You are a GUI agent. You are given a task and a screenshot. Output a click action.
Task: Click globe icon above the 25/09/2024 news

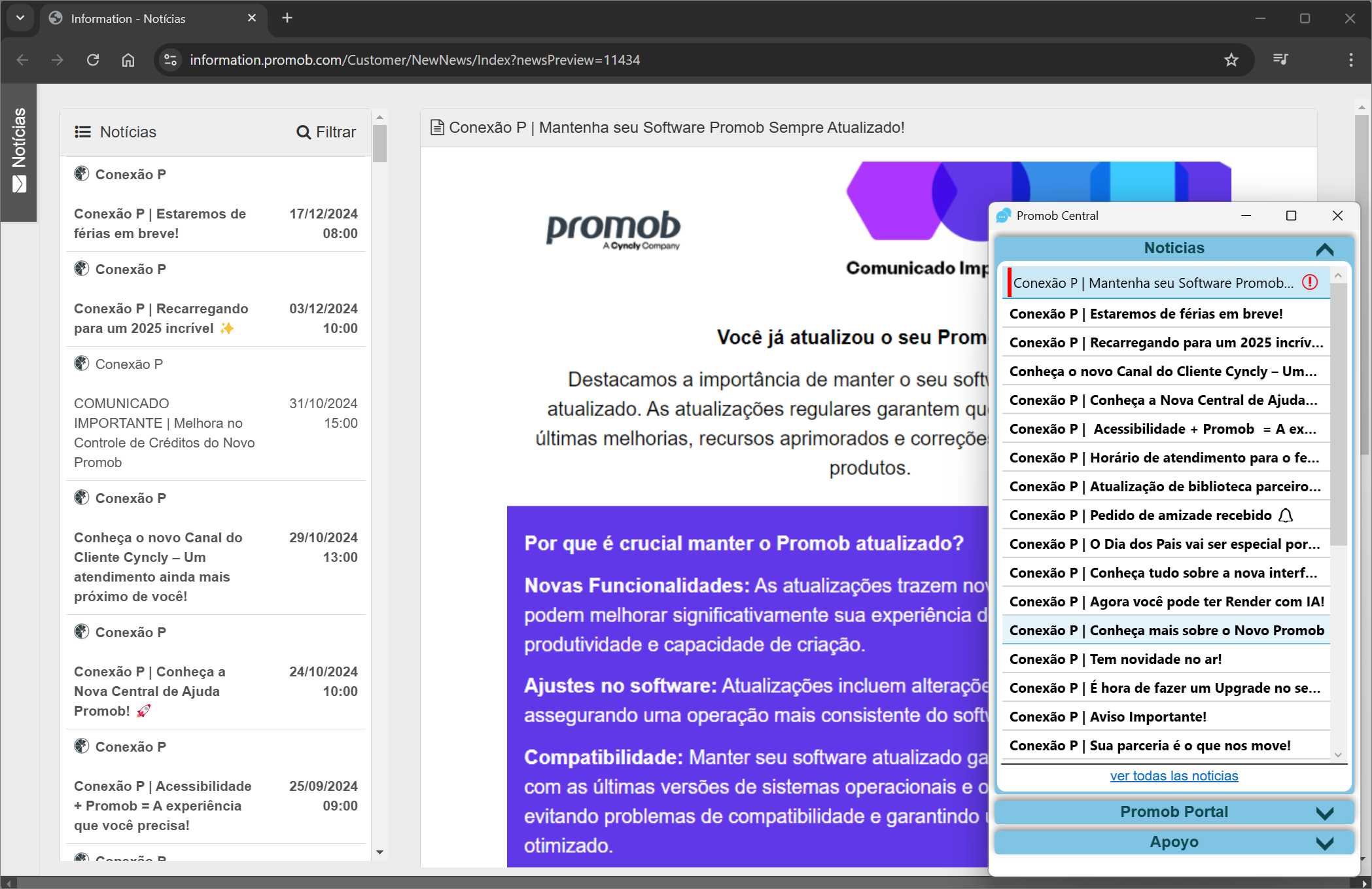pyautogui.click(x=82, y=746)
